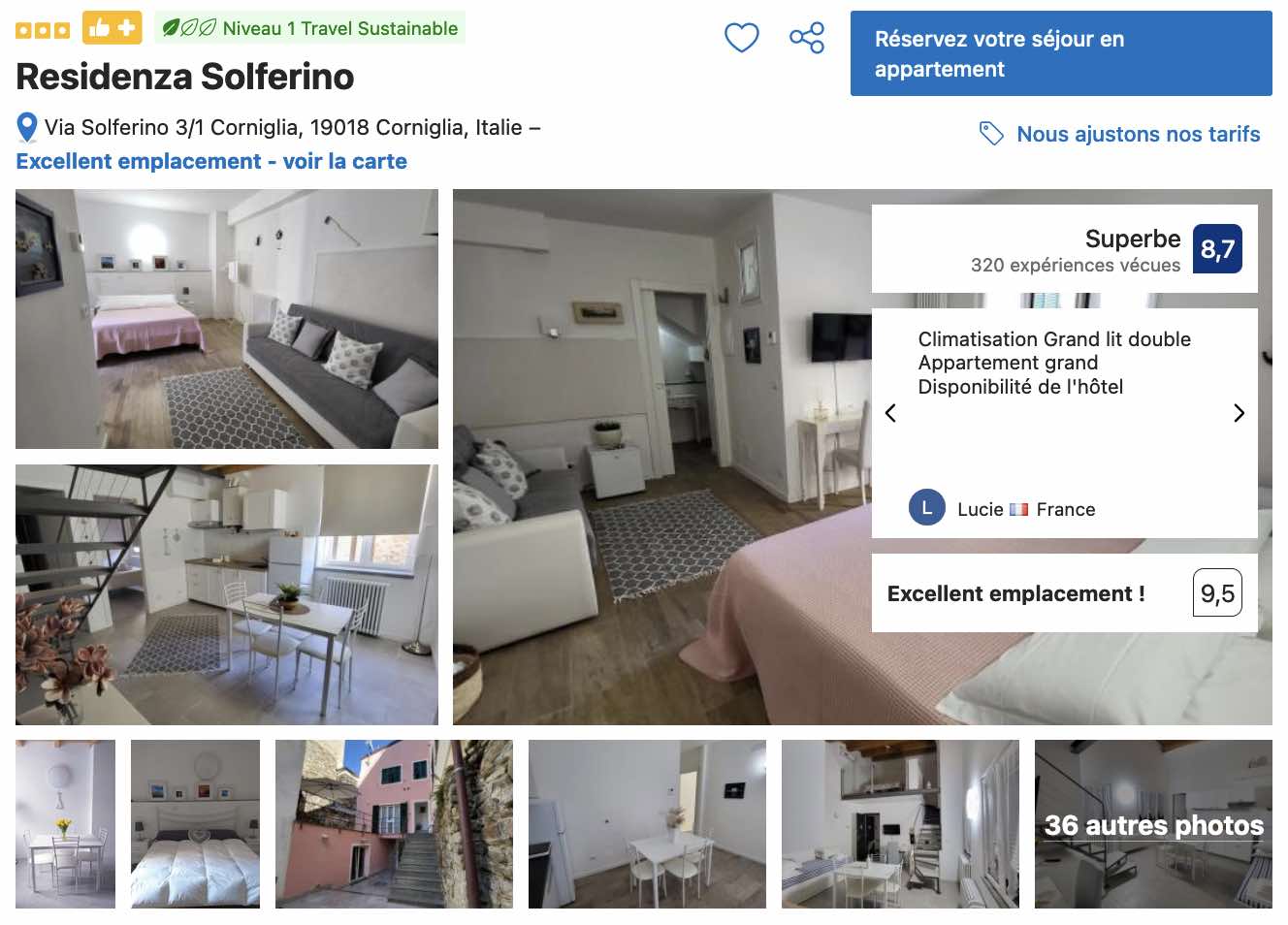1288x925 pixels.
Task: Show next review with right chevron
Action: pyautogui.click(x=1239, y=413)
